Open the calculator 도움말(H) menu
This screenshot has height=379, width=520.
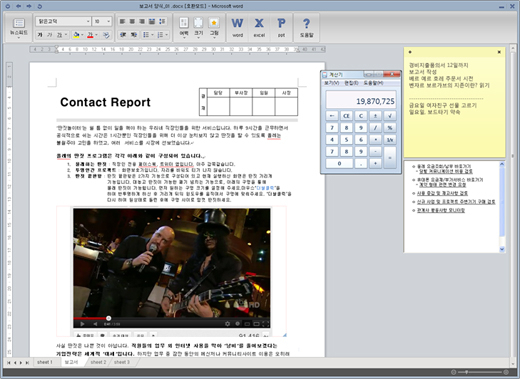(x=373, y=83)
